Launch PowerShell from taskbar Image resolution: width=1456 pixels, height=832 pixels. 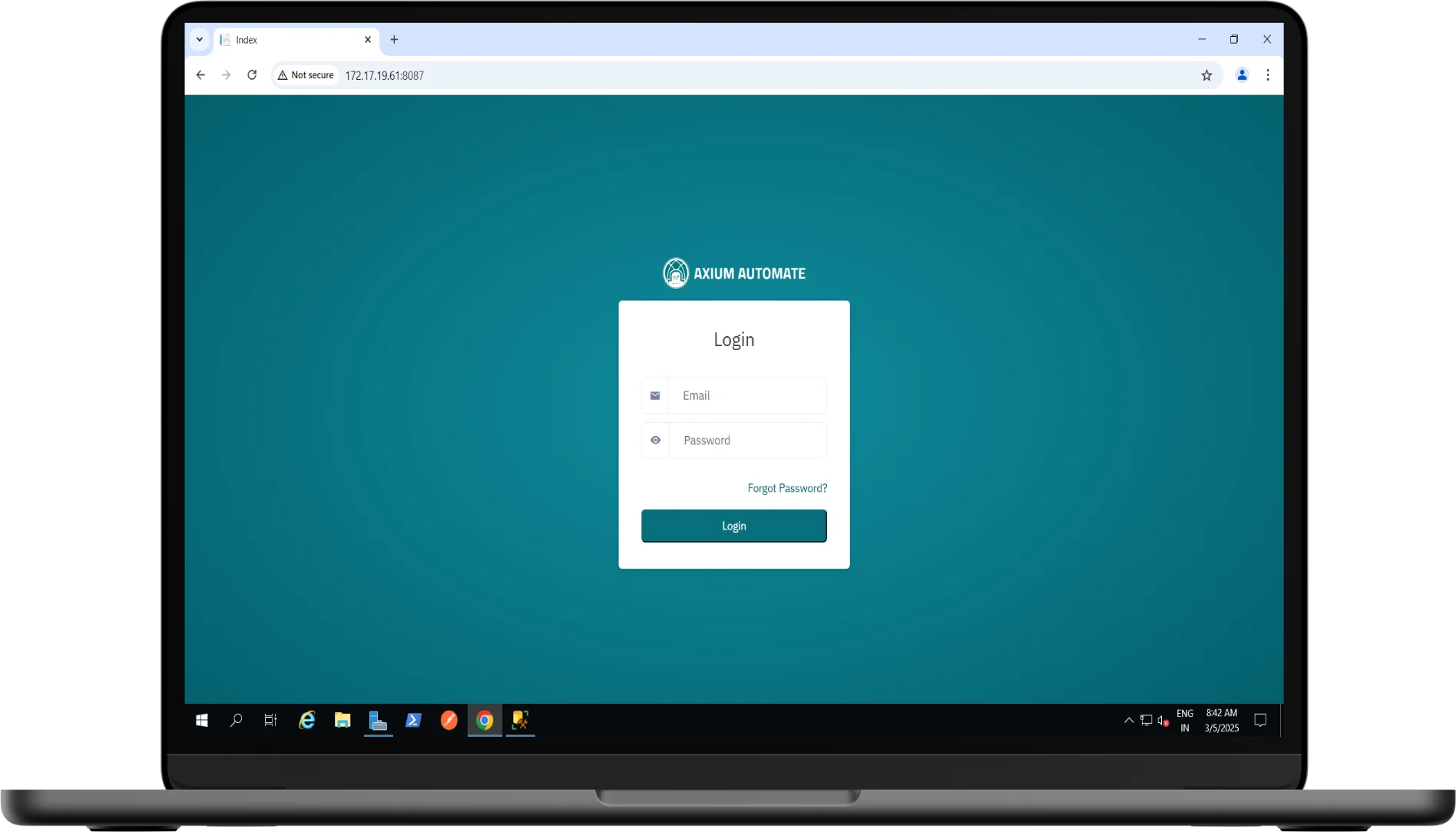click(x=413, y=721)
